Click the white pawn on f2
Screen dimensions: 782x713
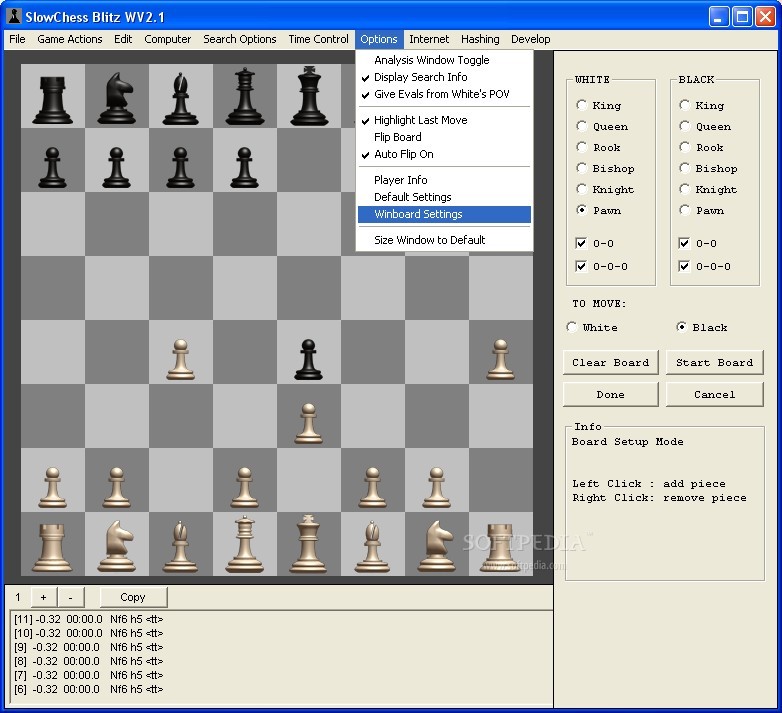pos(373,487)
